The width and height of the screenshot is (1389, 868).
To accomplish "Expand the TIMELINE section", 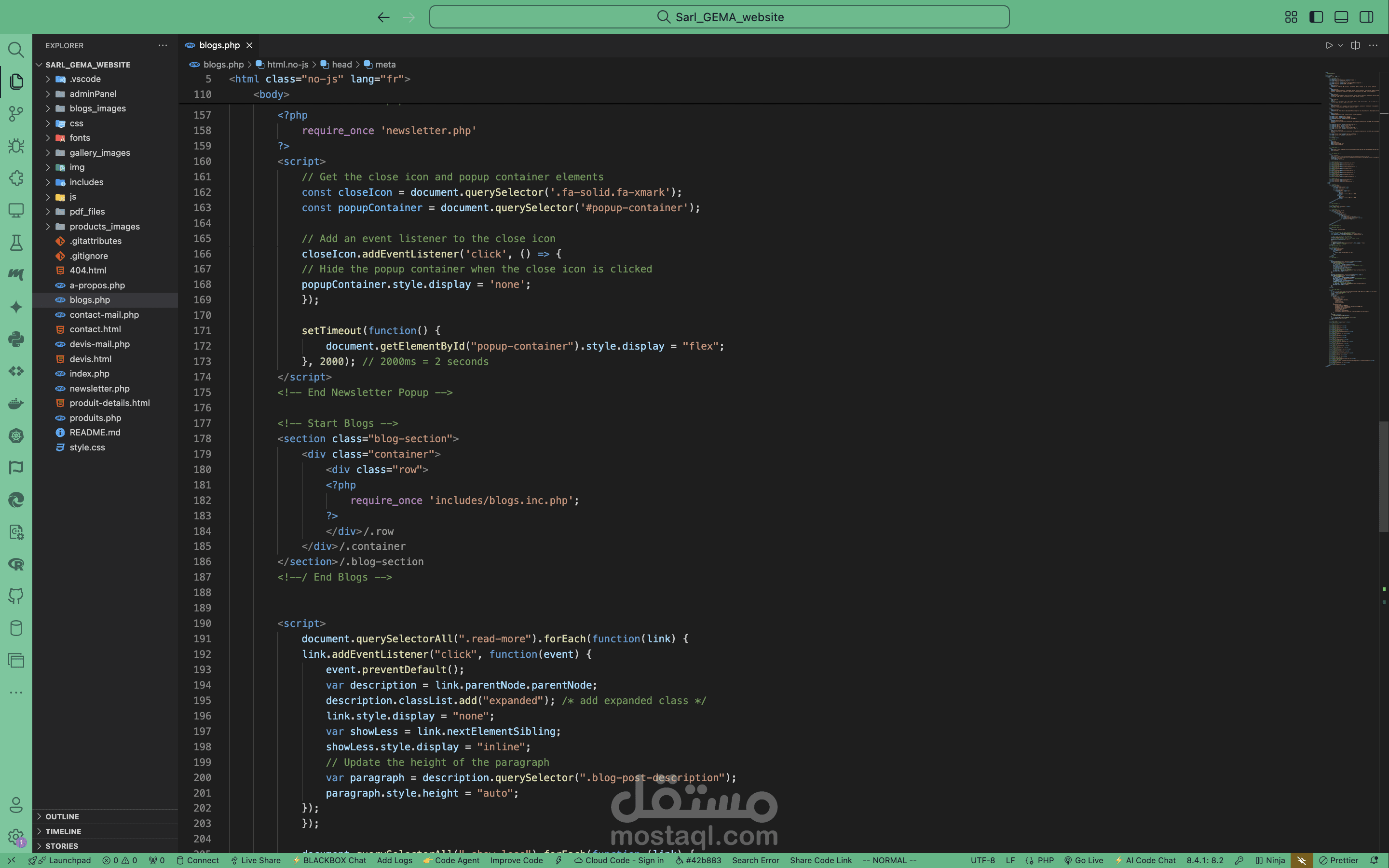I will [x=105, y=831].
